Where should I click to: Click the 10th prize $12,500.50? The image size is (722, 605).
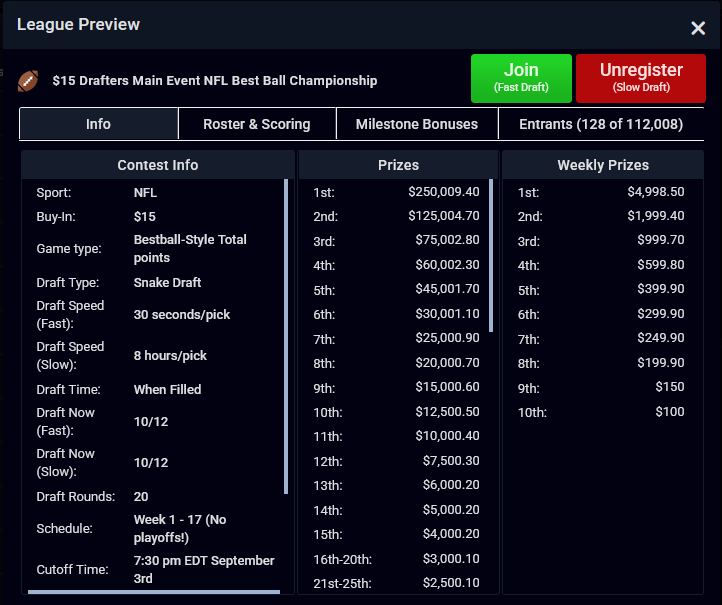click(x=447, y=412)
